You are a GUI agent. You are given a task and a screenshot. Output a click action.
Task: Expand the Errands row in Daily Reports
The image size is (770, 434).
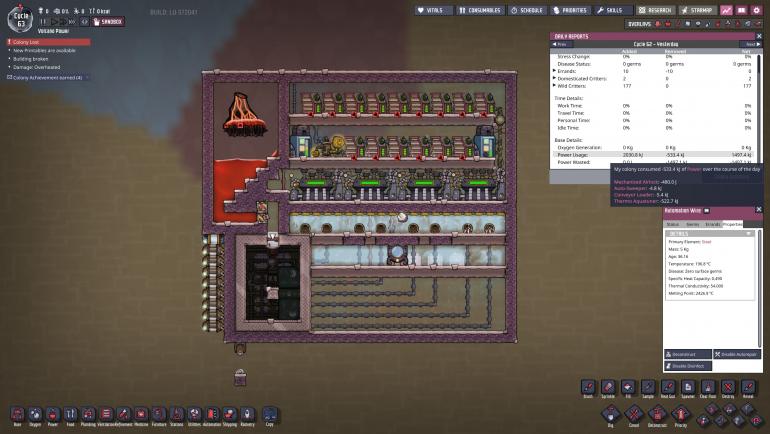[x=554, y=71]
